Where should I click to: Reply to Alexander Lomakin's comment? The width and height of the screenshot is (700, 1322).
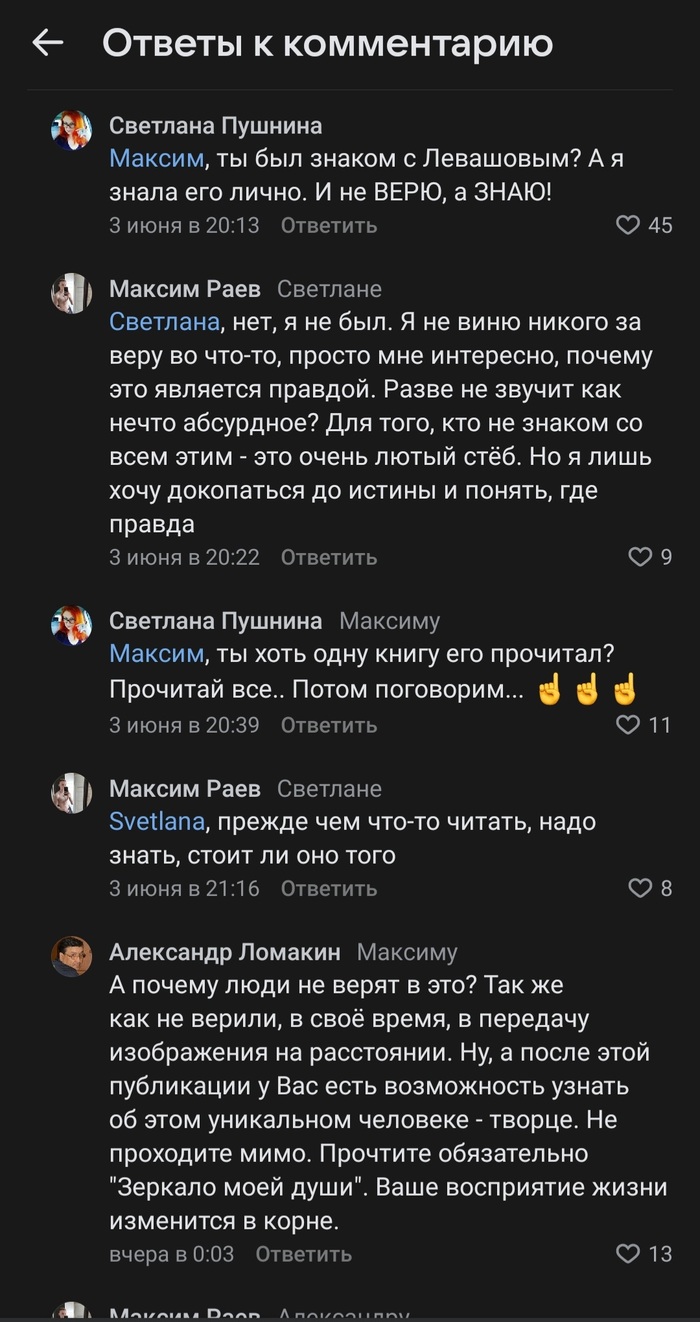tap(304, 1253)
